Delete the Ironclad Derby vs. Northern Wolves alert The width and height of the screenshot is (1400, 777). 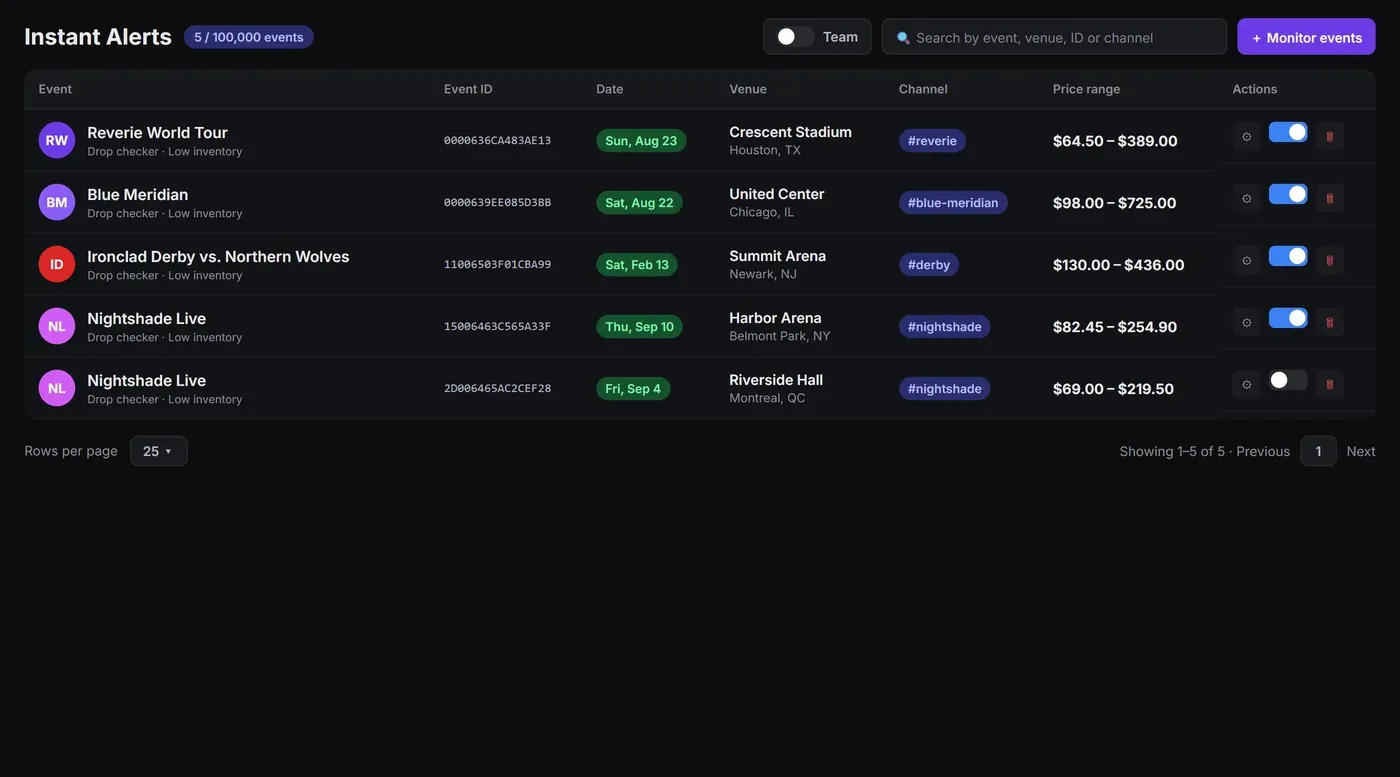pos(1329,260)
